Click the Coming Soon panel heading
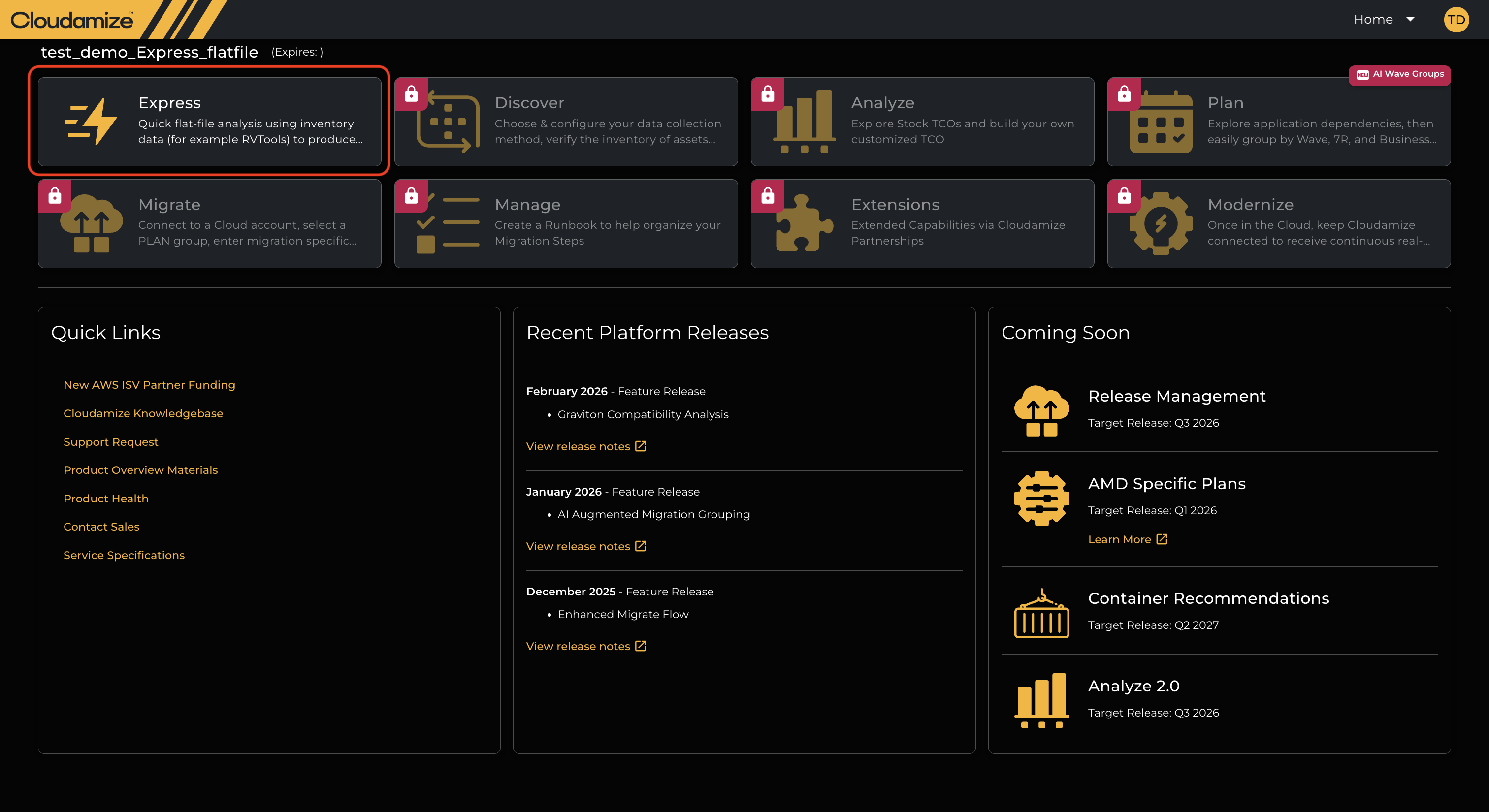Image resolution: width=1489 pixels, height=812 pixels. 1066,333
